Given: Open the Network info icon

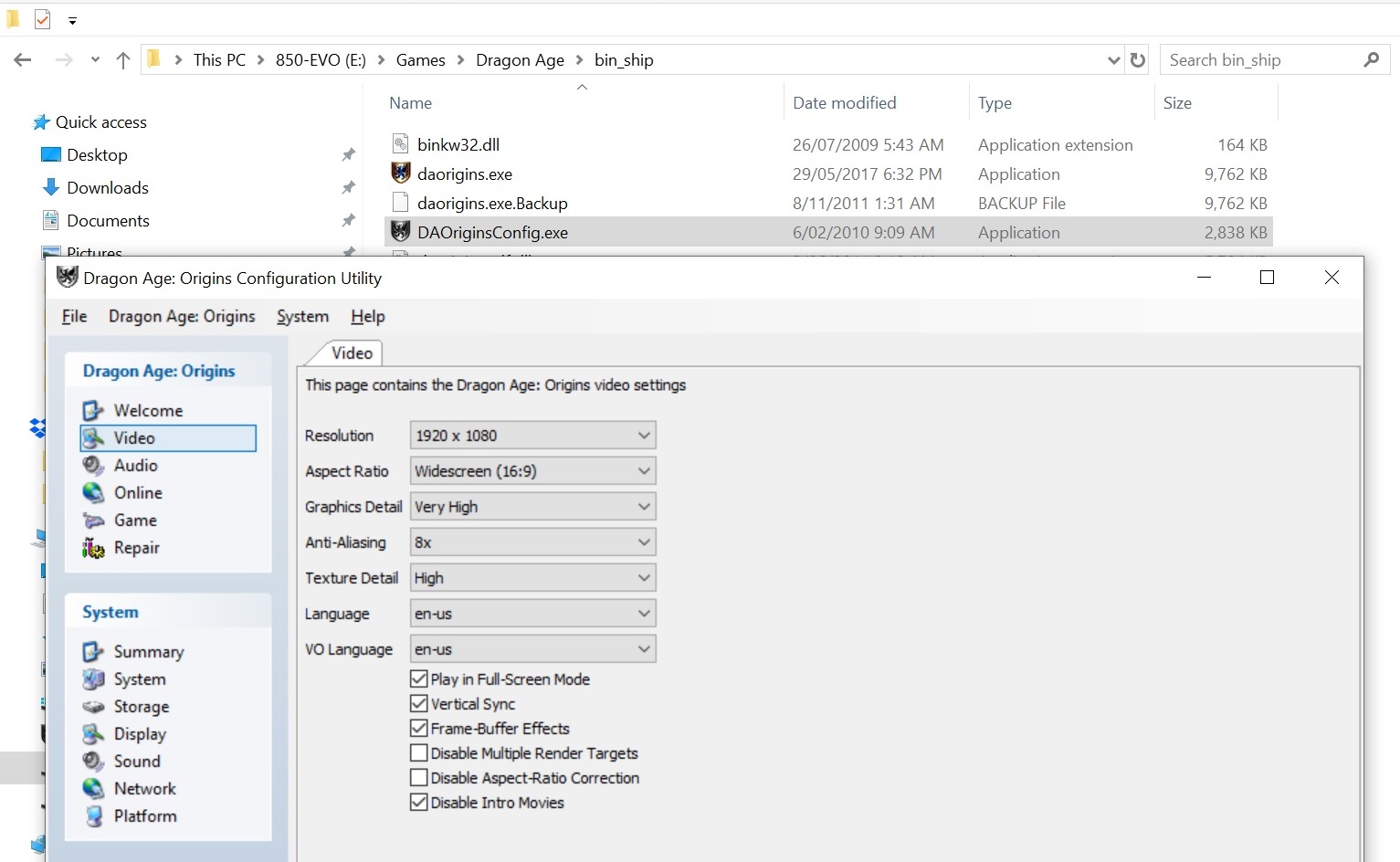Looking at the screenshot, I should pos(93,789).
